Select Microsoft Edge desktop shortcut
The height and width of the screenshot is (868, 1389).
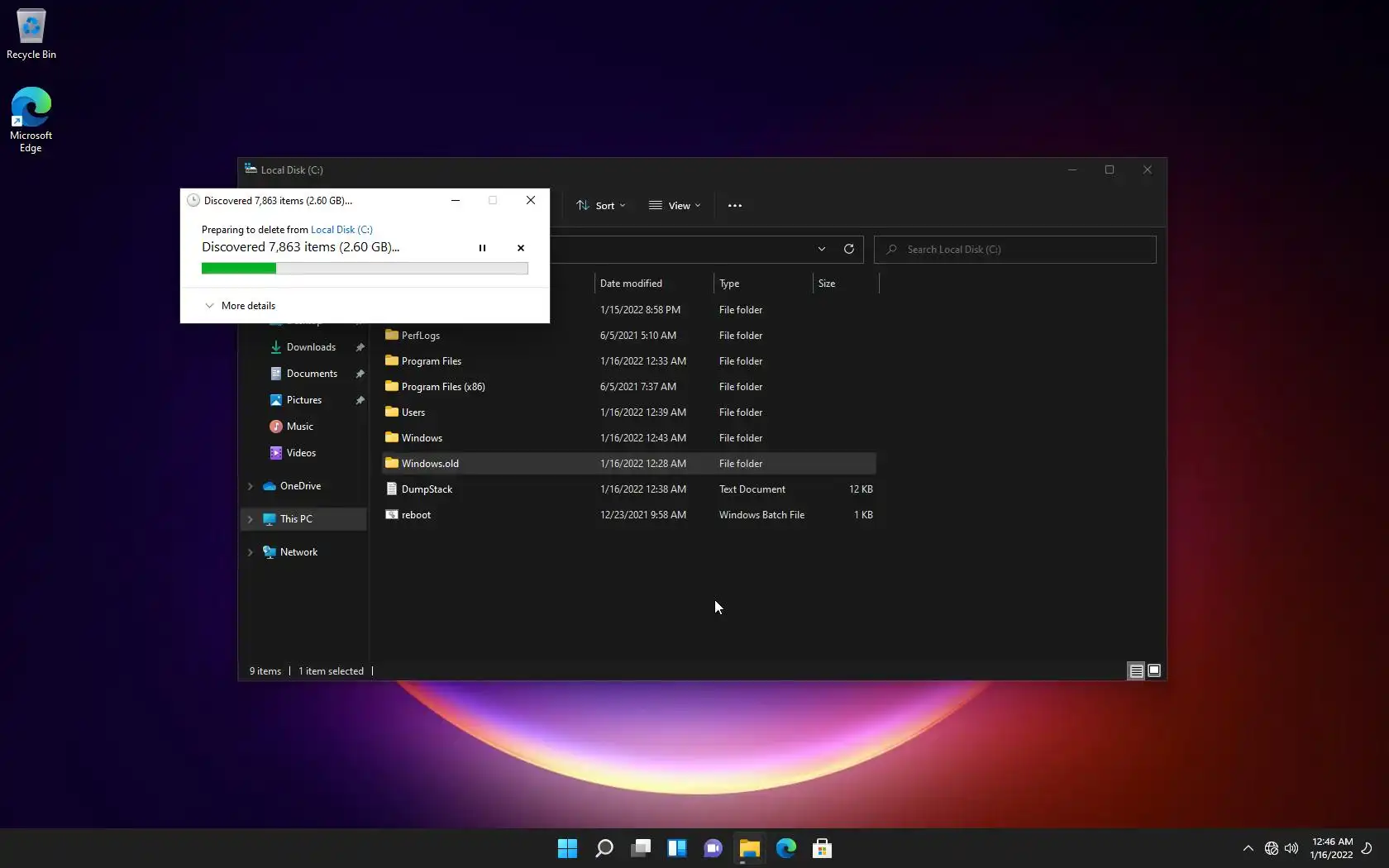pos(31,120)
